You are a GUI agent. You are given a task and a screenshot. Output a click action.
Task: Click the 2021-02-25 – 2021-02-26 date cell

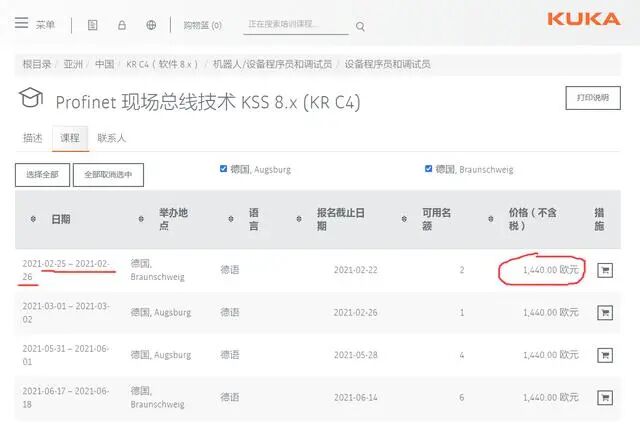point(66,270)
